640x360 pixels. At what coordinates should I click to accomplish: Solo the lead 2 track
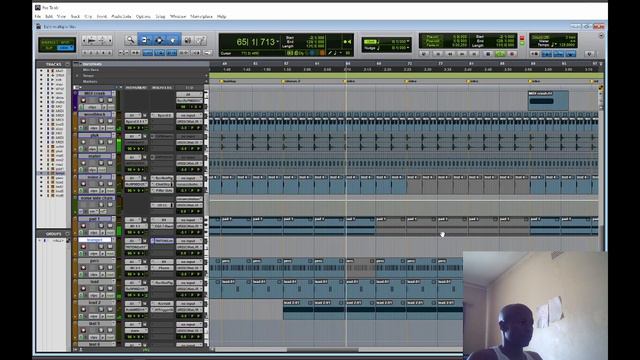pos(101,309)
